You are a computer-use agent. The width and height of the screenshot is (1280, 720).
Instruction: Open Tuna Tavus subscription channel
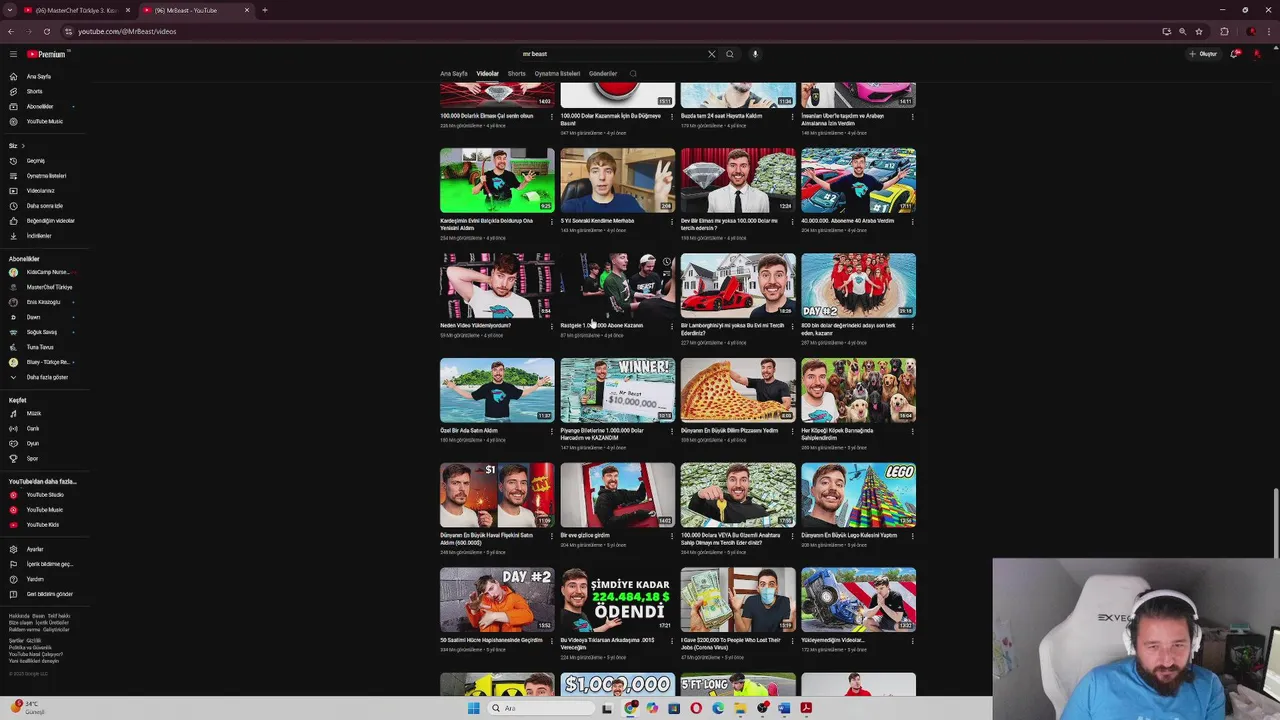coord(40,347)
